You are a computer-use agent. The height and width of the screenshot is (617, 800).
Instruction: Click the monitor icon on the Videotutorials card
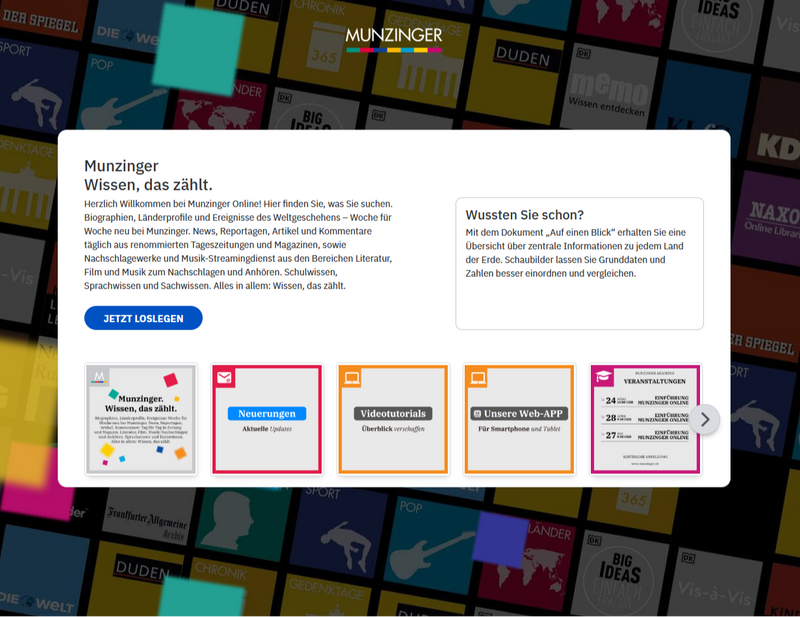click(x=352, y=378)
